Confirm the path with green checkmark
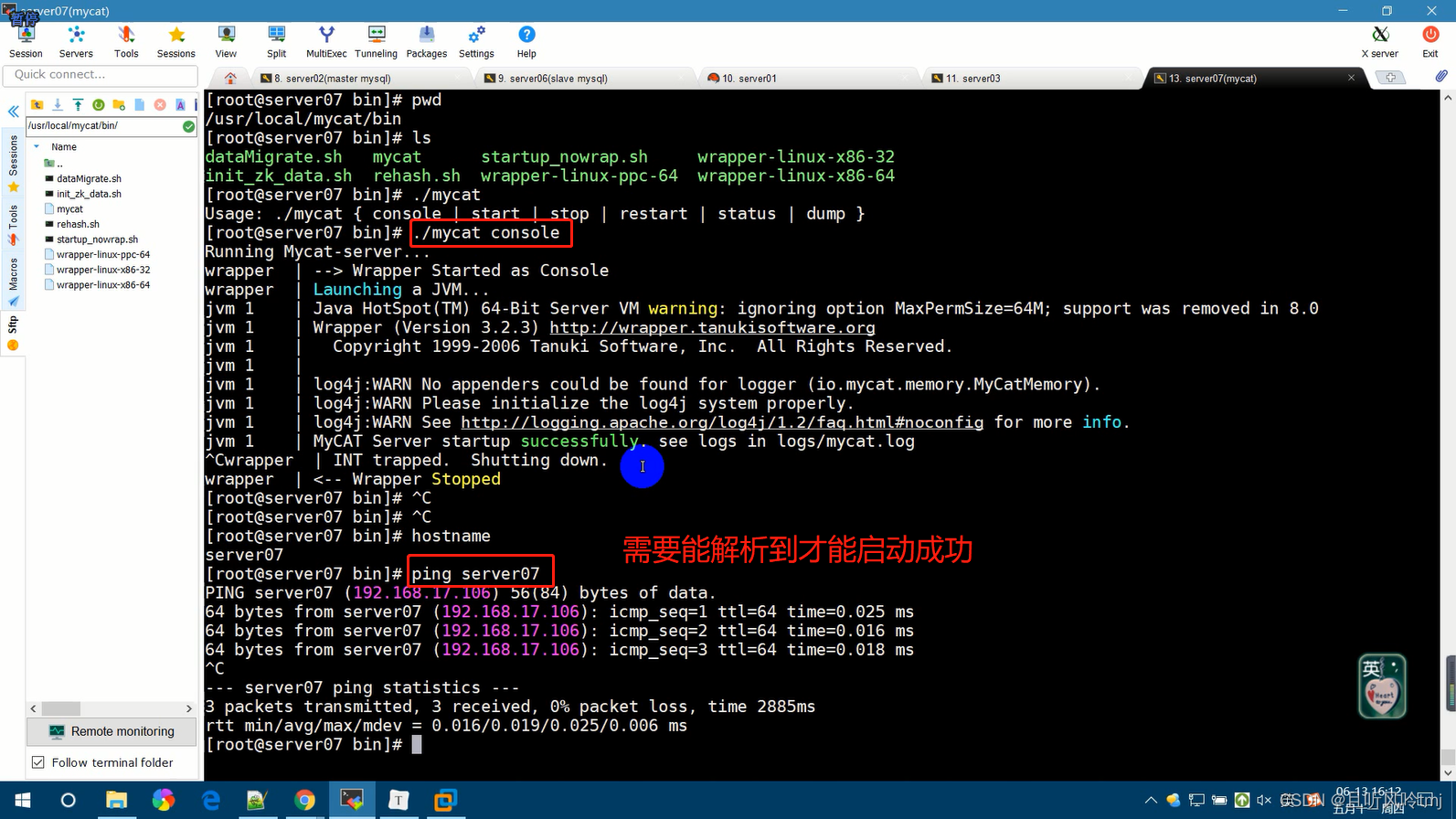This screenshot has height=819, width=1456. [x=188, y=126]
